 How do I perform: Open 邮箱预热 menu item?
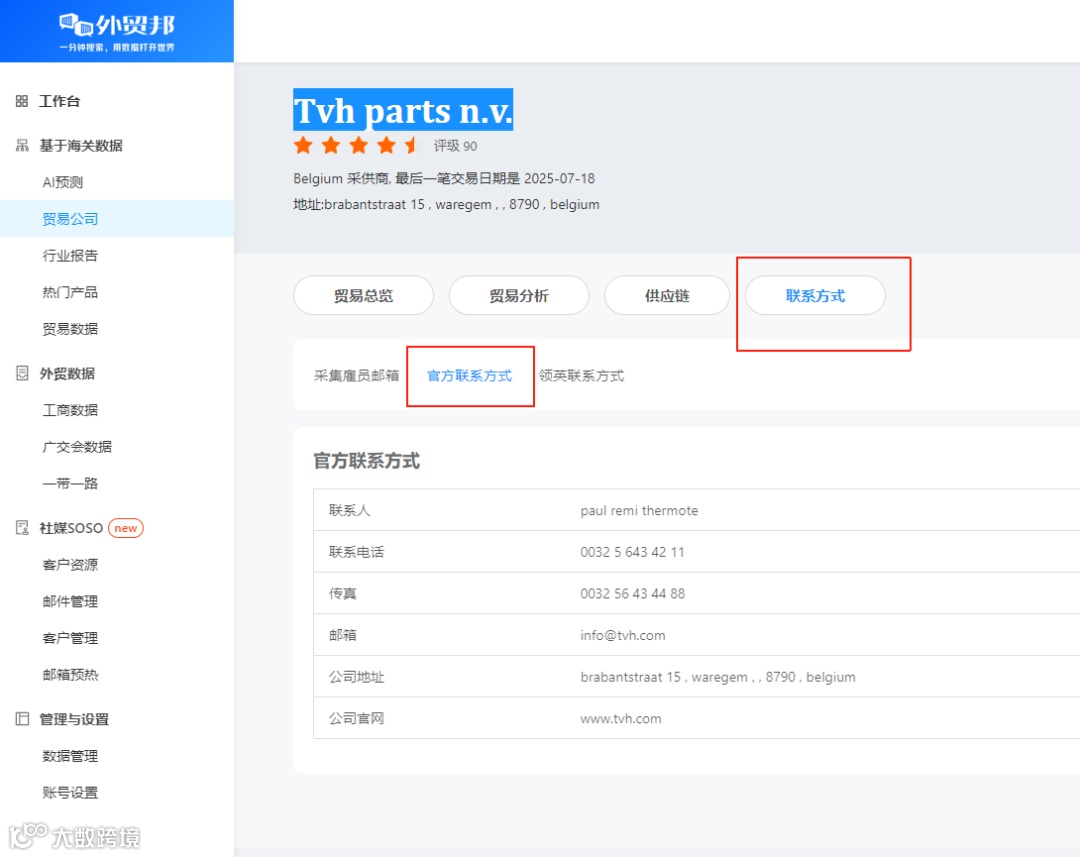click(70, 674)
